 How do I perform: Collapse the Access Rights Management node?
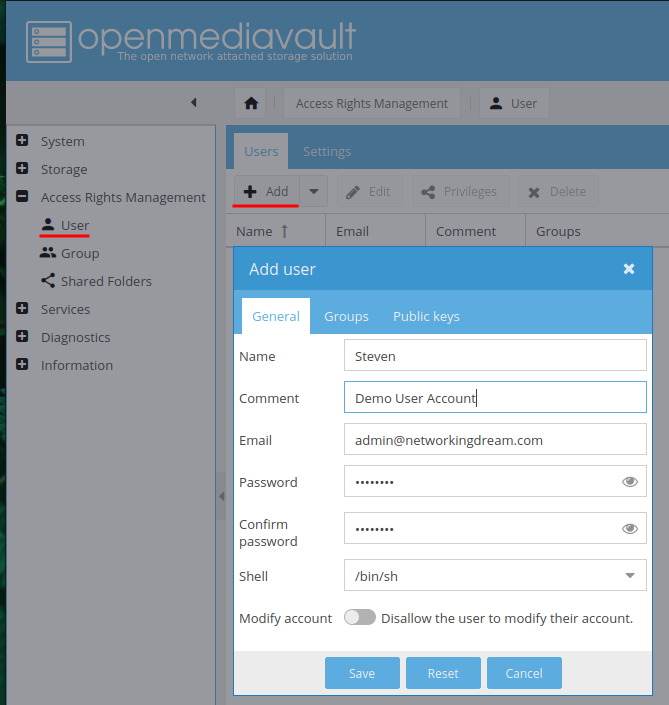coord(22,196)
